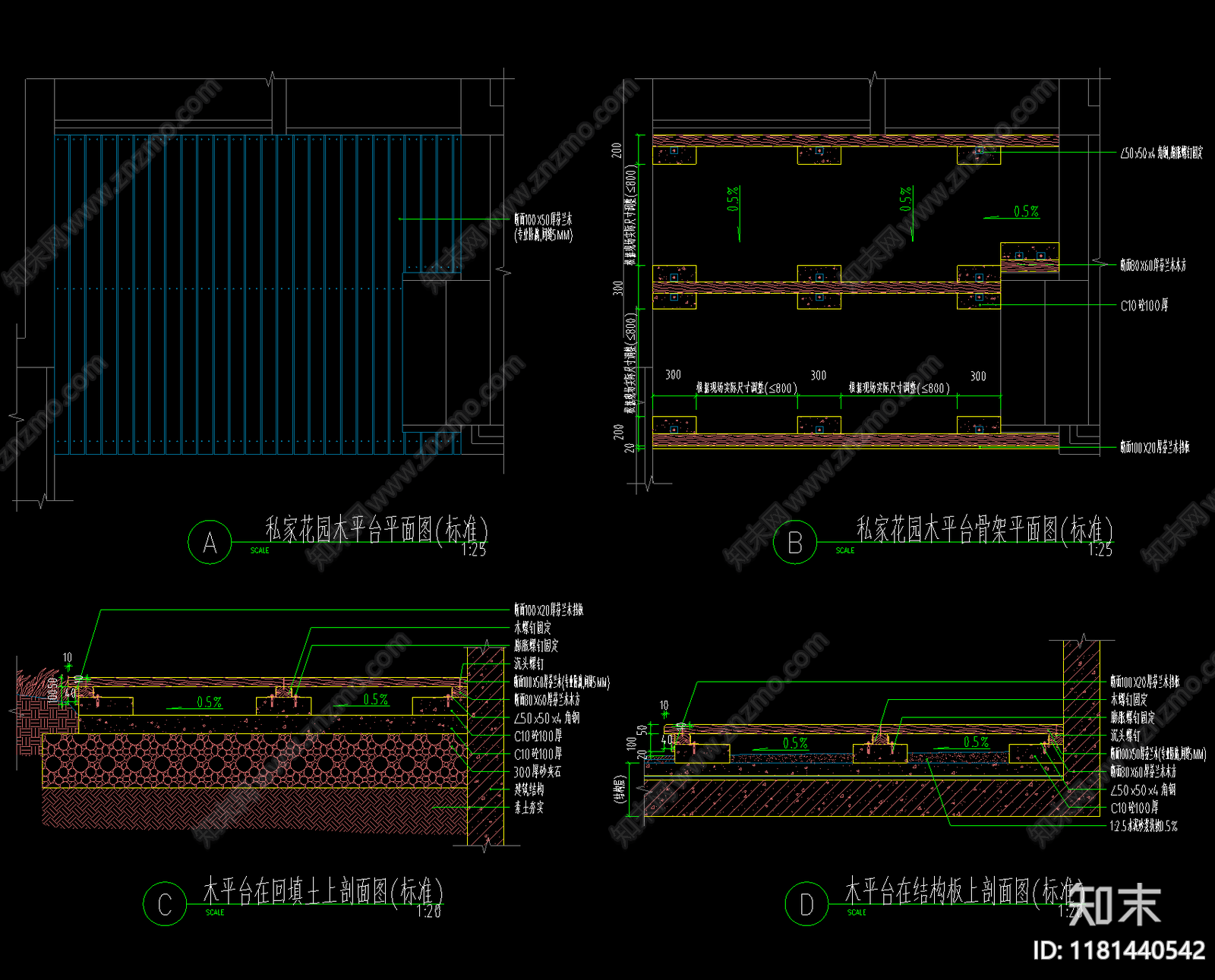Select the title 私家花园木平台骨架平面图(标准)
The width and height of the screenshot is (1215, 980).
click(985, 529)
